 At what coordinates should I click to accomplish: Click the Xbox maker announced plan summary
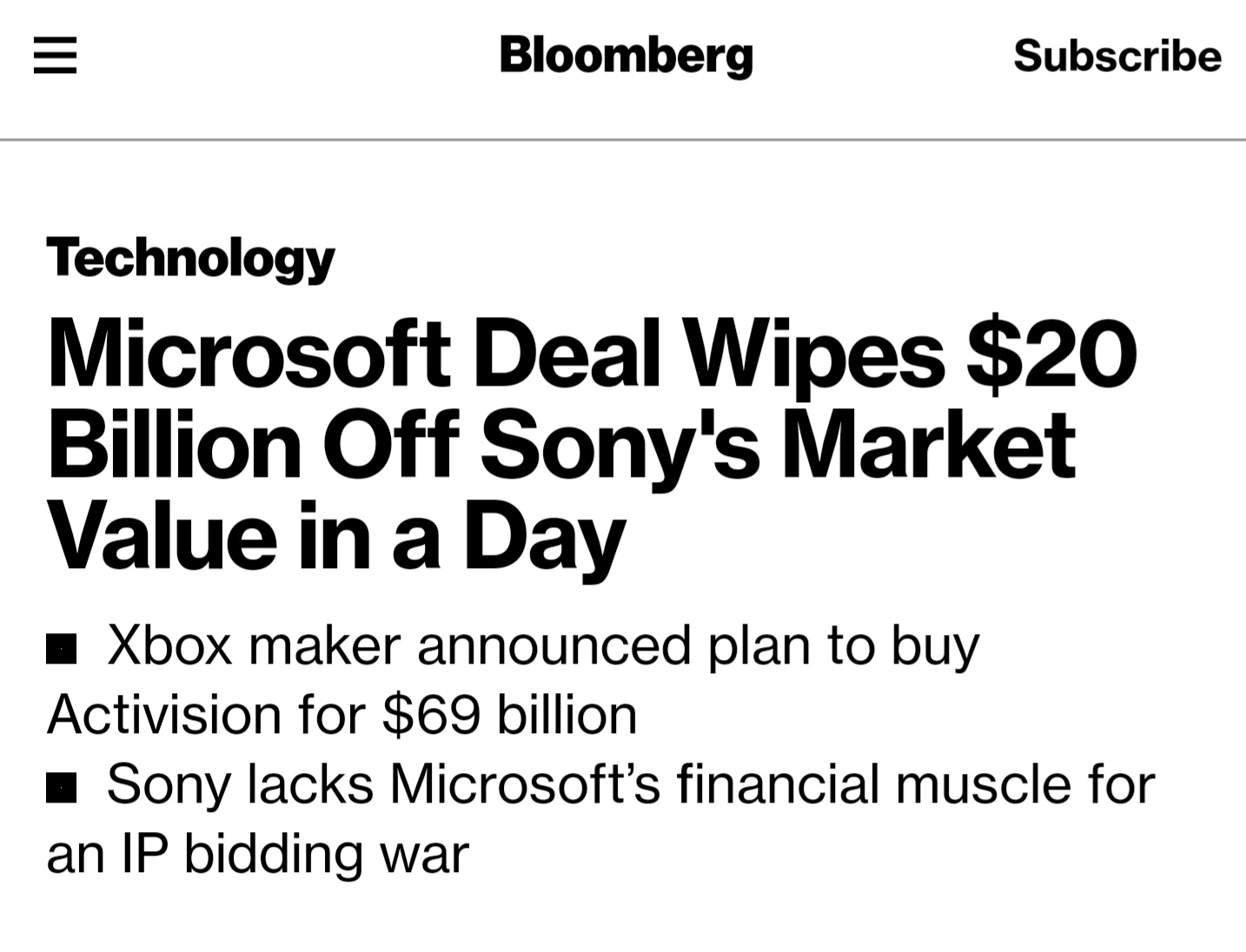click(x=542, y=646)
